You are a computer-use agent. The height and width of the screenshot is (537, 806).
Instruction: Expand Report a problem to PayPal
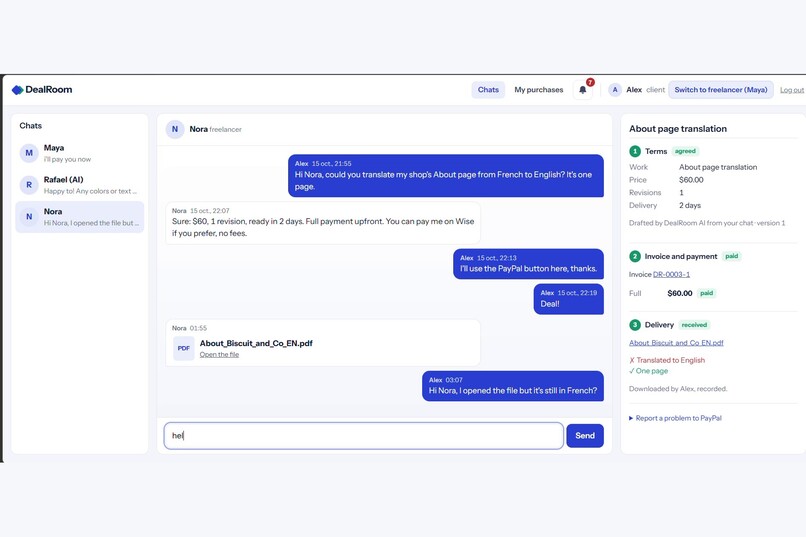point(675,418)
